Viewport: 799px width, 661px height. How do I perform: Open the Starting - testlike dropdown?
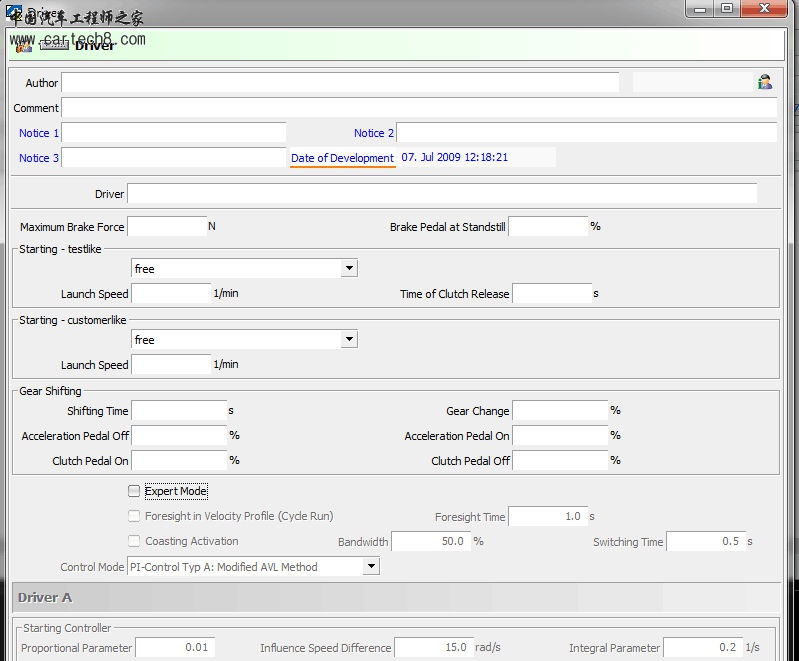pyautogui.click(x=348, y=268)
